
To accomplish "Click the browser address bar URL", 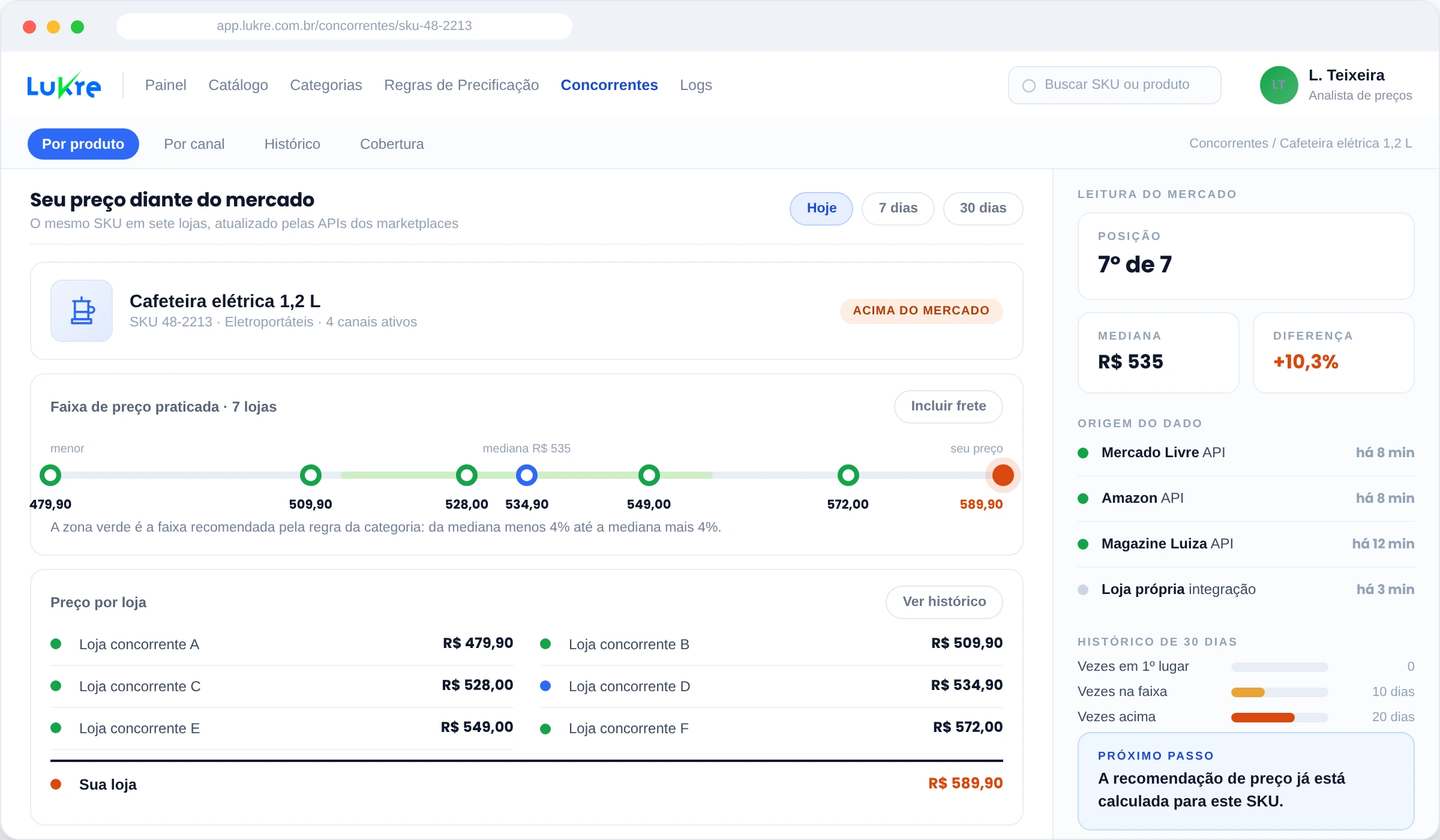I will [344, 26].
